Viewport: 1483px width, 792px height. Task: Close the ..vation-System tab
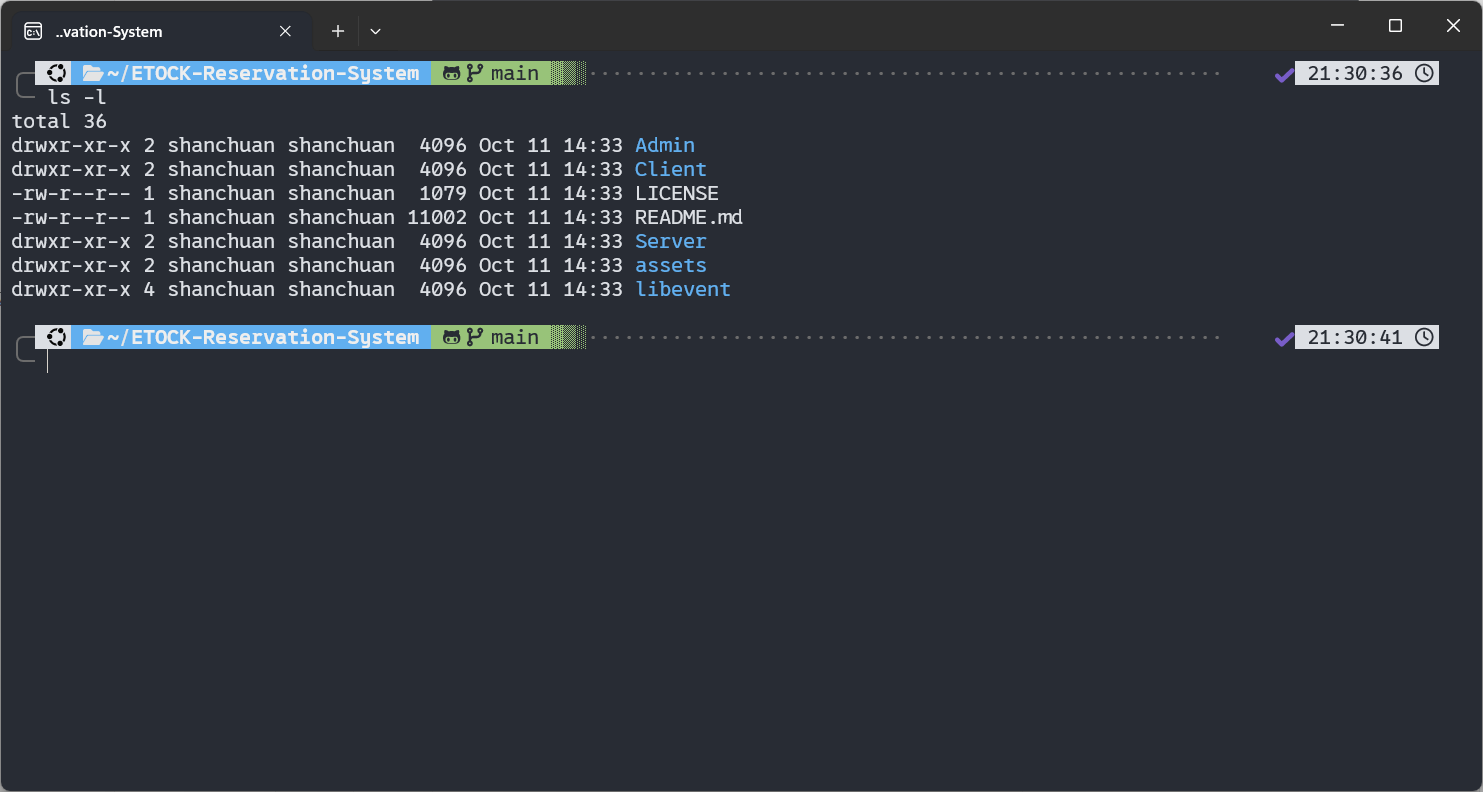click(285, 31)
